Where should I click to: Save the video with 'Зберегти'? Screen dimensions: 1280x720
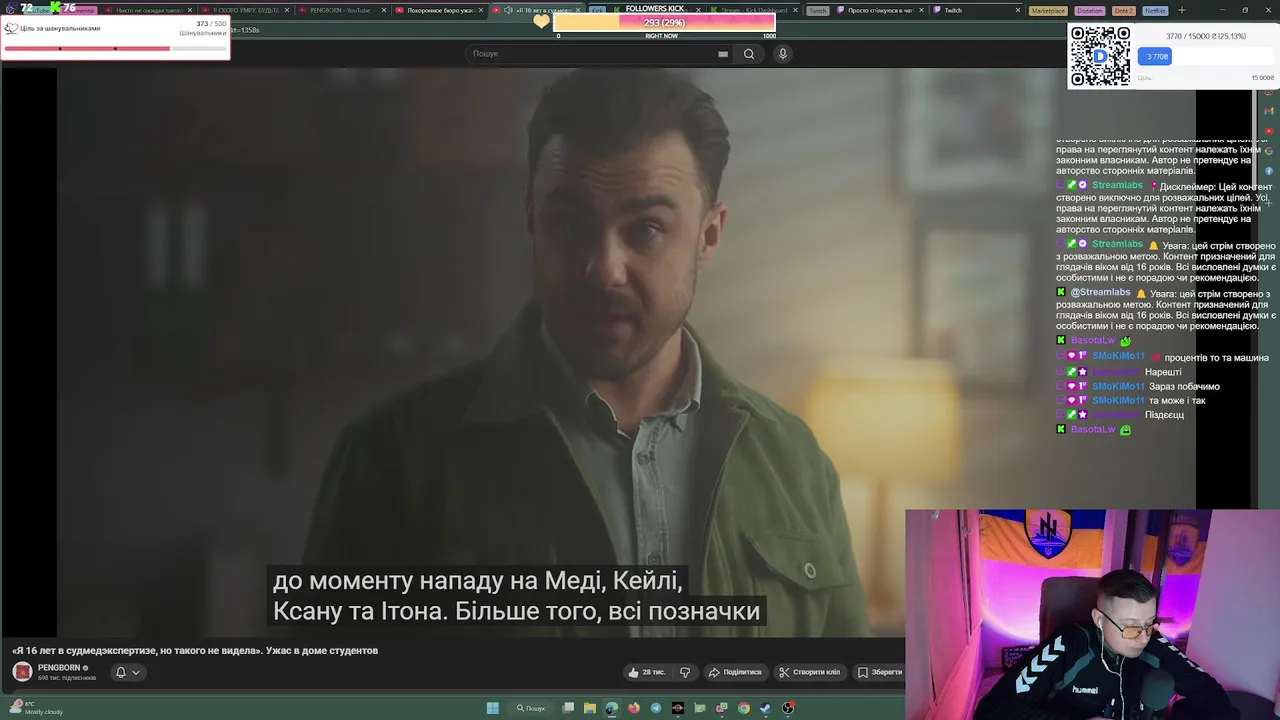coord(880,672)
